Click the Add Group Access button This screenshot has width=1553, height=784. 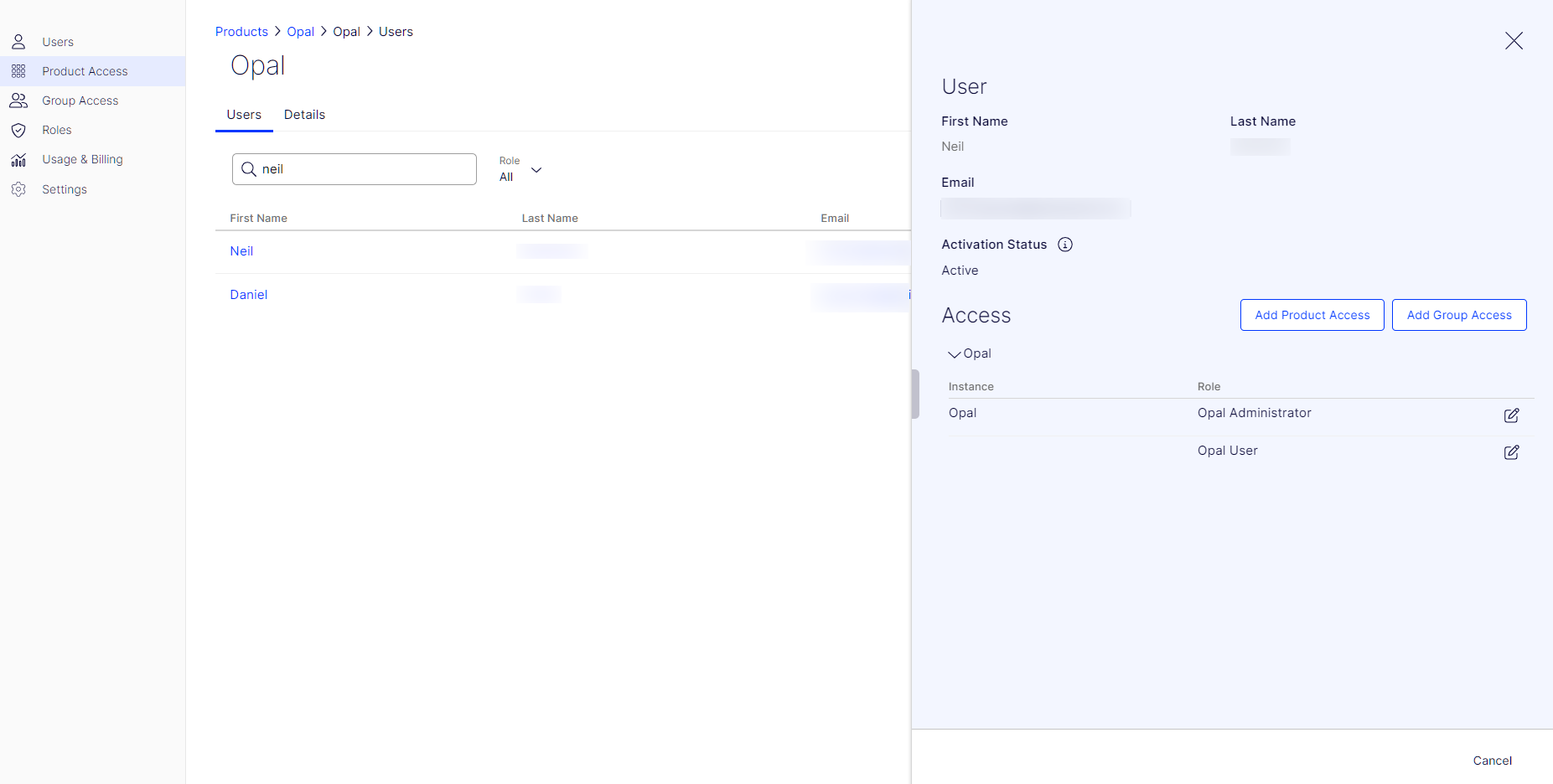(1459, 315)
